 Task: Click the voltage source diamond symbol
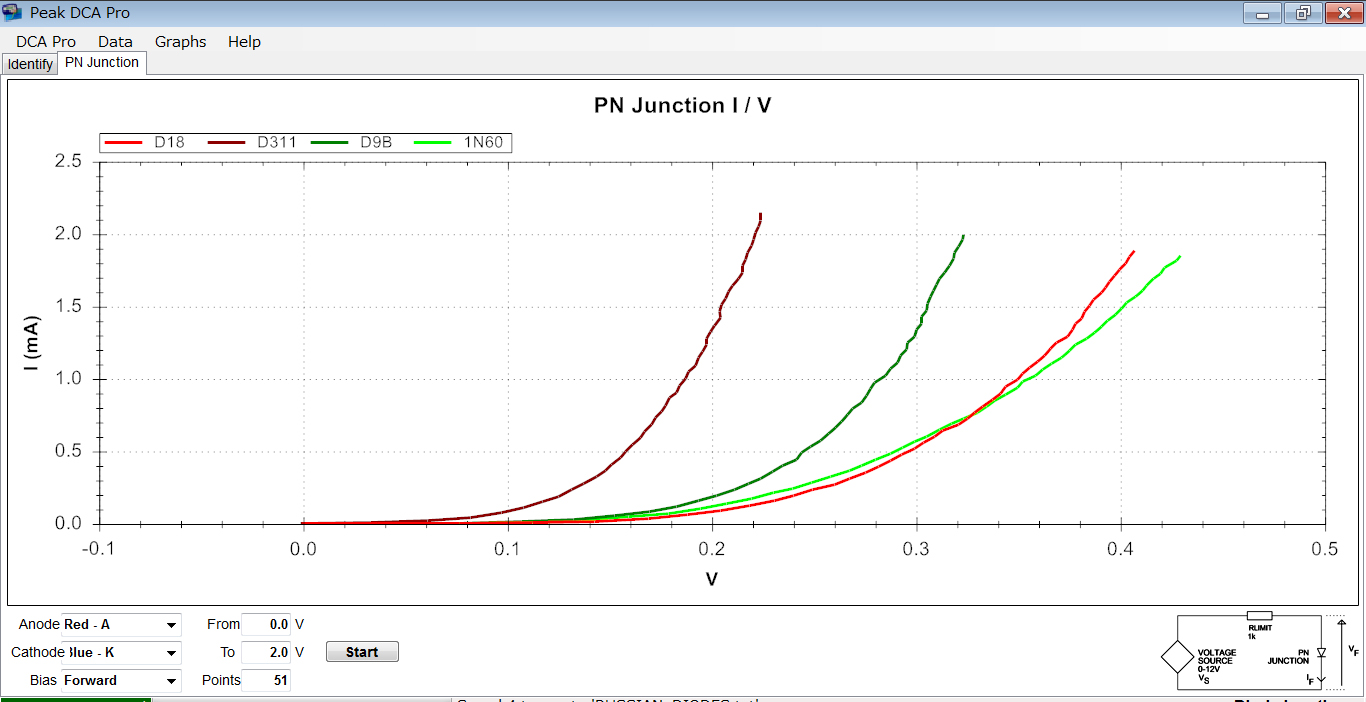pos(1177,657)
